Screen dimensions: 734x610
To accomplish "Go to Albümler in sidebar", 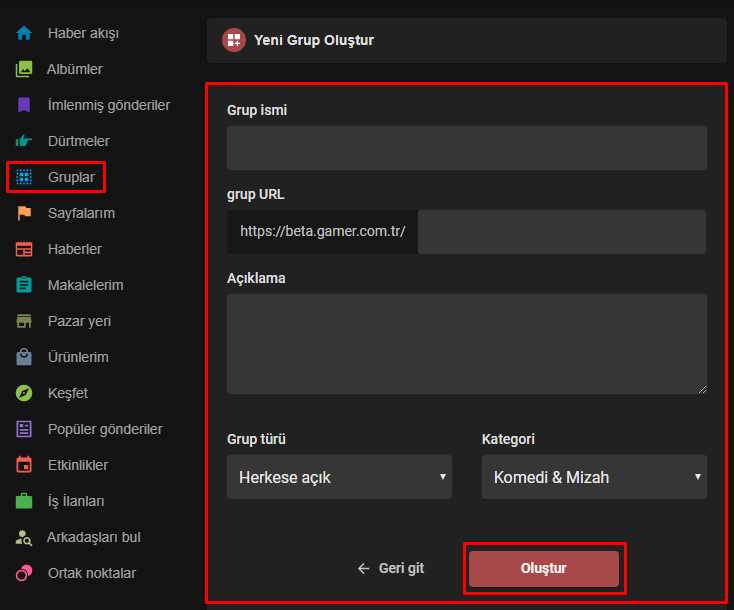I will click(74, 69).
